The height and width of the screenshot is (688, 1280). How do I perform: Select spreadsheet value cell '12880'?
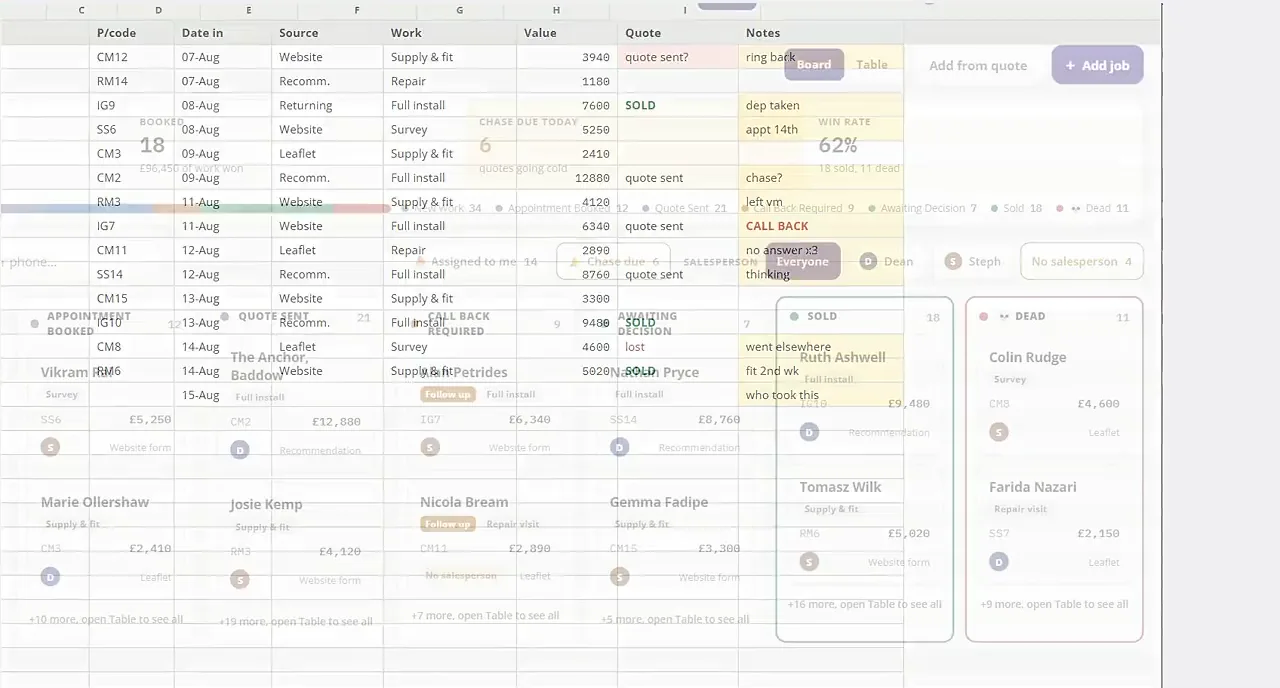click(x=567, y=178)
